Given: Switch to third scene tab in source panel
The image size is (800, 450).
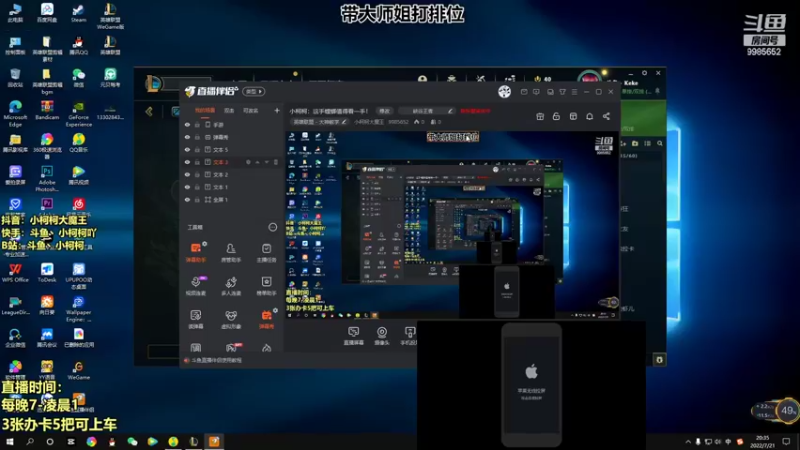Looking at the screenshot, I should (251, 110).
